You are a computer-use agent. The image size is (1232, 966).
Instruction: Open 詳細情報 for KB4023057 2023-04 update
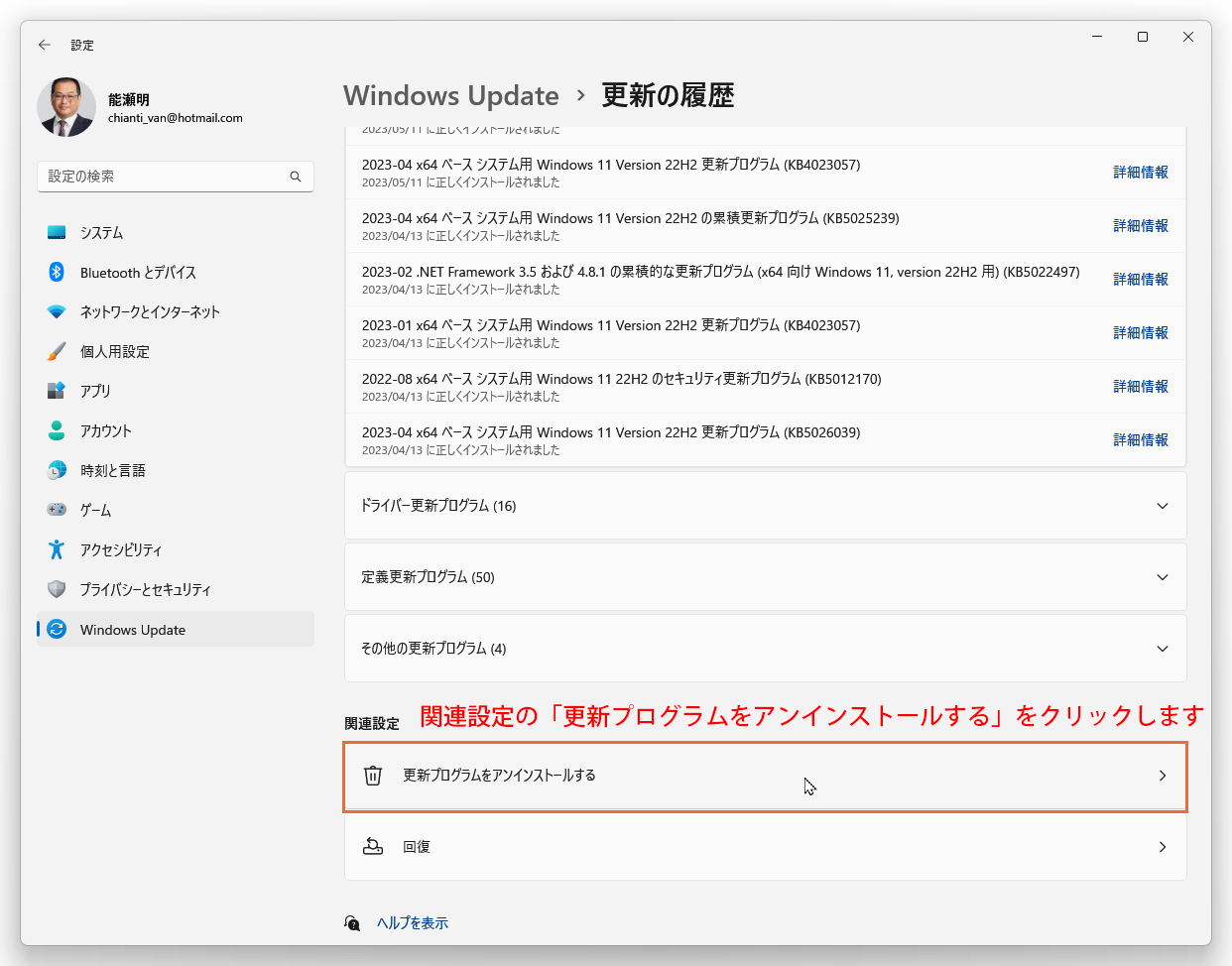(1141, 173)
